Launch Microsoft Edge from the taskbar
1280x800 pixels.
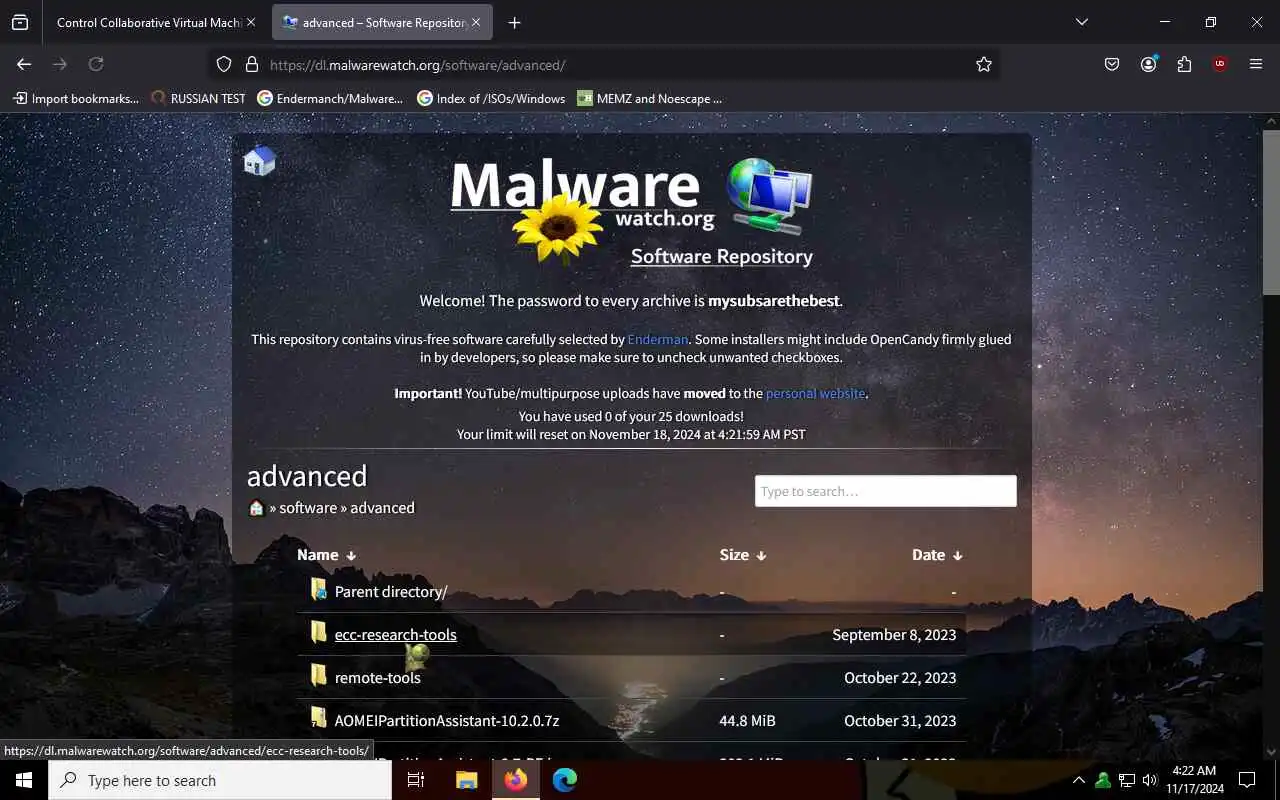[565, 779]
